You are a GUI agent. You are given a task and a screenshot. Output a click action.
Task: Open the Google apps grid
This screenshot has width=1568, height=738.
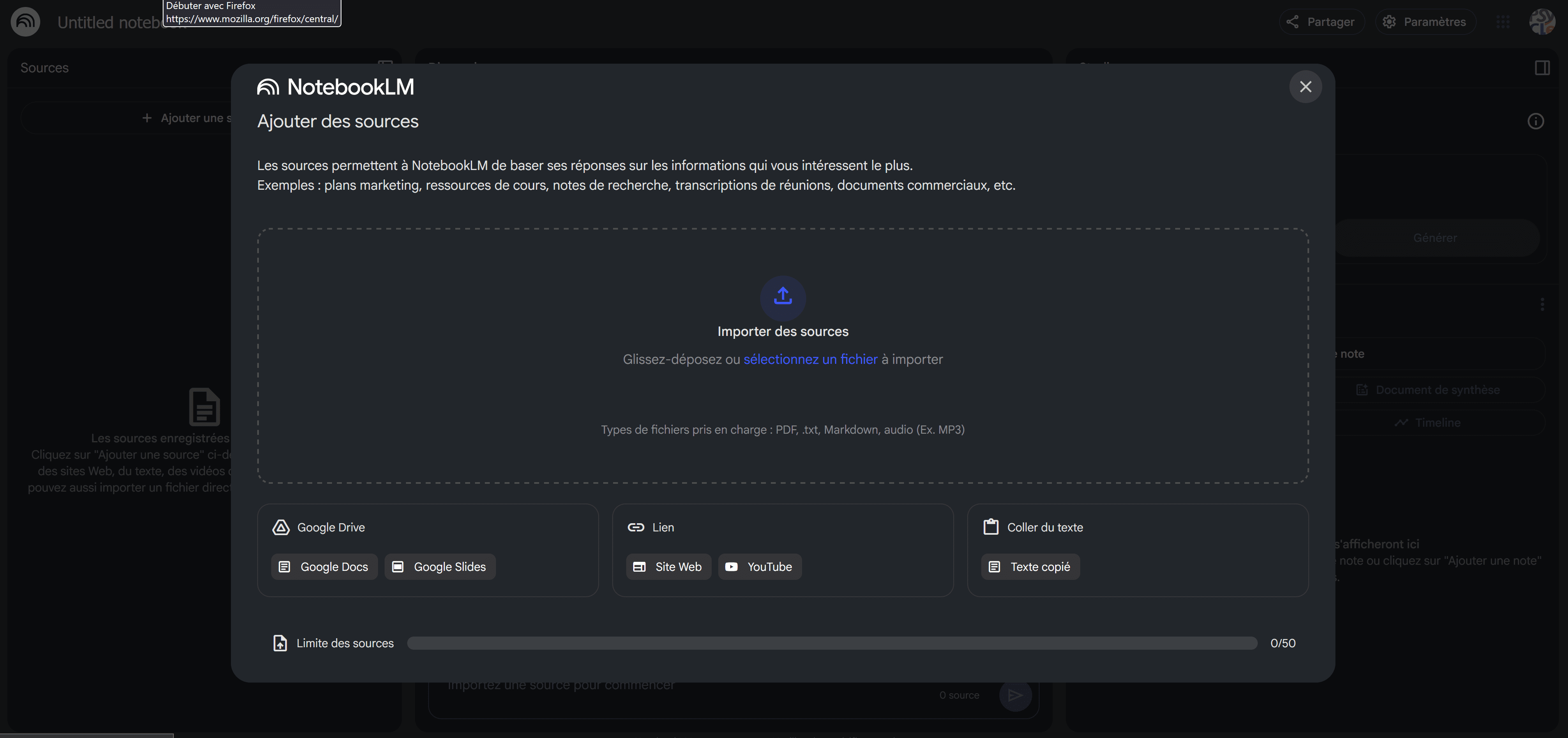[x=1503, y=22]
